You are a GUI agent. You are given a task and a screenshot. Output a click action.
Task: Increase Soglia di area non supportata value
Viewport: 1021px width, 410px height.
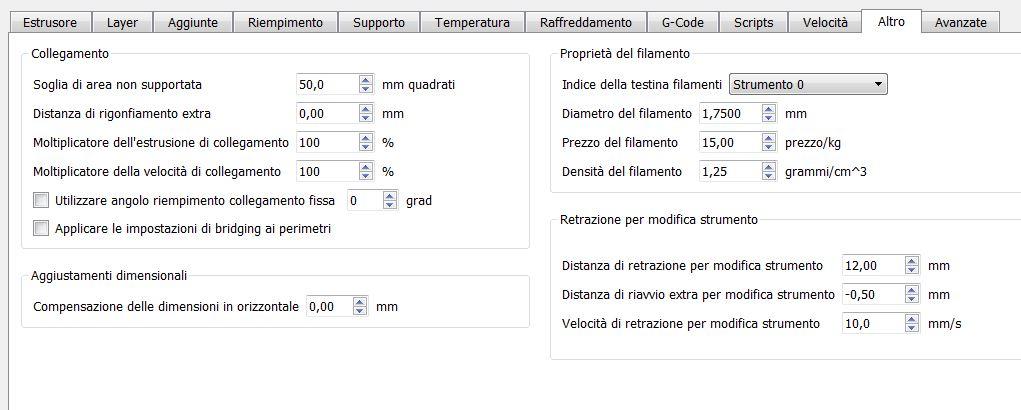click(366, 80)
